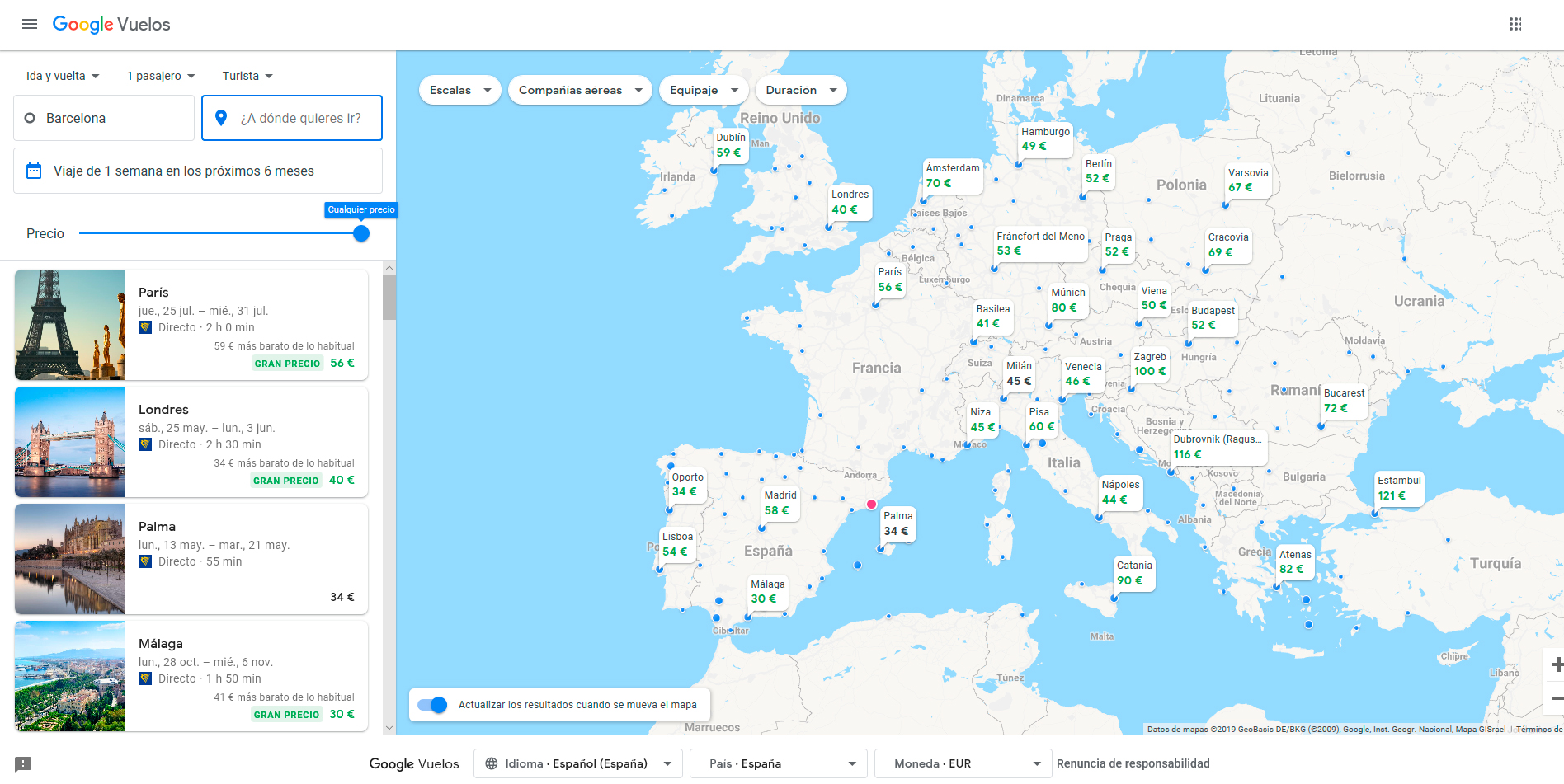The width and height of the screenshot is (1564, 784).
Task: Open the Turista cabin class dropdown
Action: pyautogui.click(x=247, y=76)
